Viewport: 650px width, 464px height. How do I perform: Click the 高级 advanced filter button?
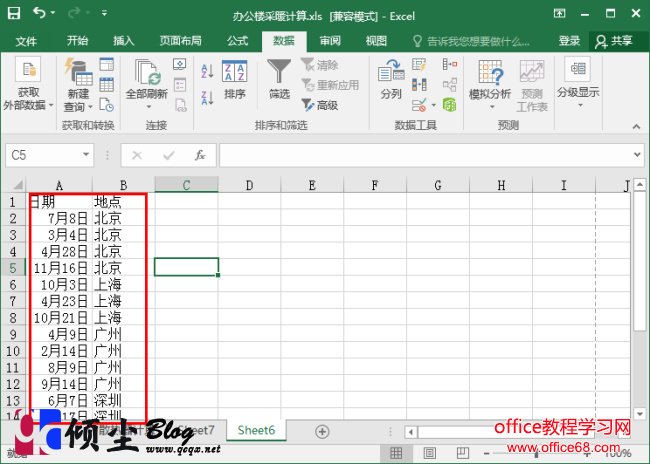319,105
